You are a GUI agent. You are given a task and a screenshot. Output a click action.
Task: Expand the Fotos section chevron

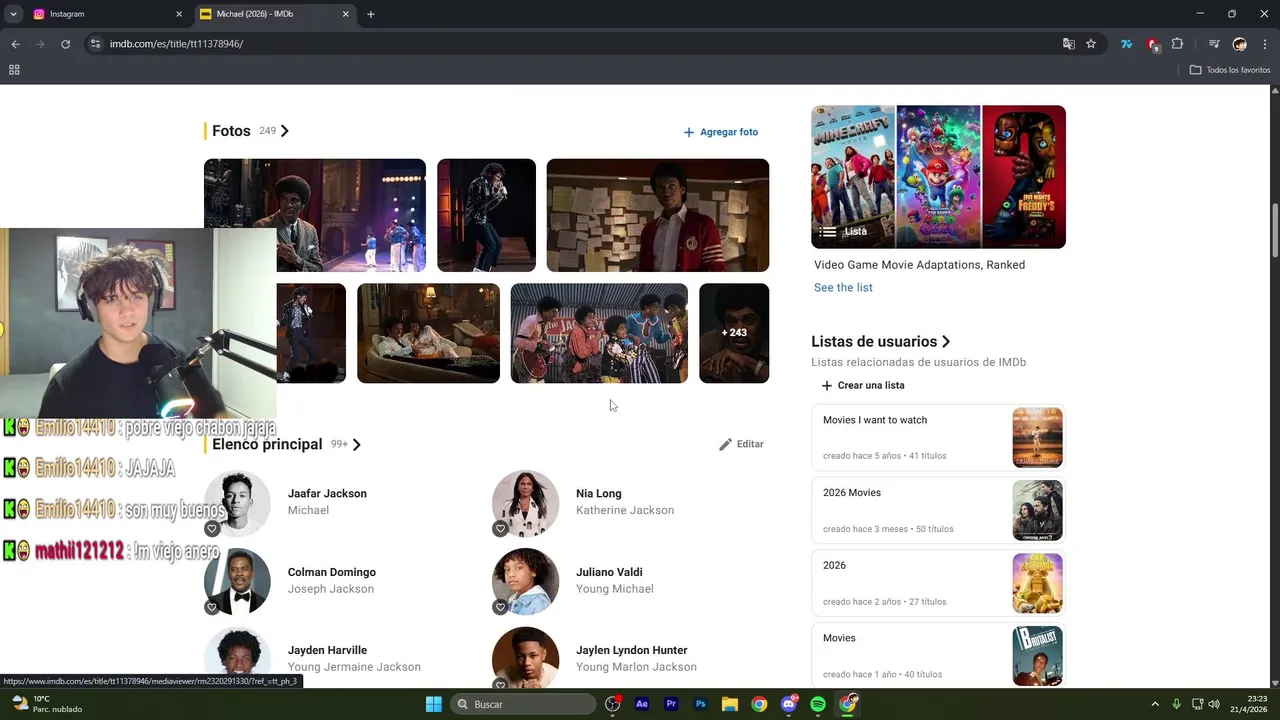[x=285, y=131]
